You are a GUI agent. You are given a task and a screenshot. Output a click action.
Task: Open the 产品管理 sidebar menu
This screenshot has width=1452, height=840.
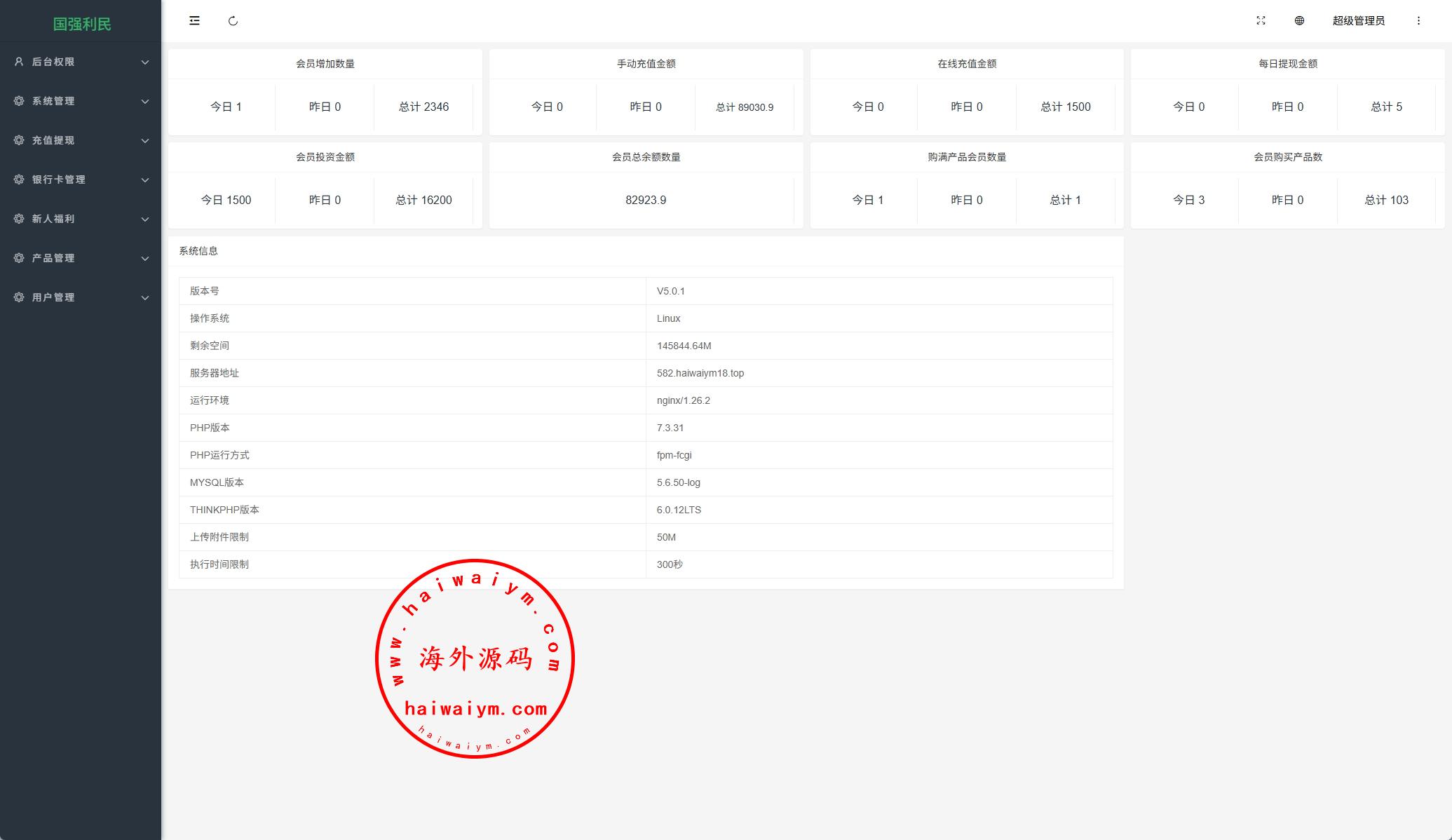pos(53,258)
